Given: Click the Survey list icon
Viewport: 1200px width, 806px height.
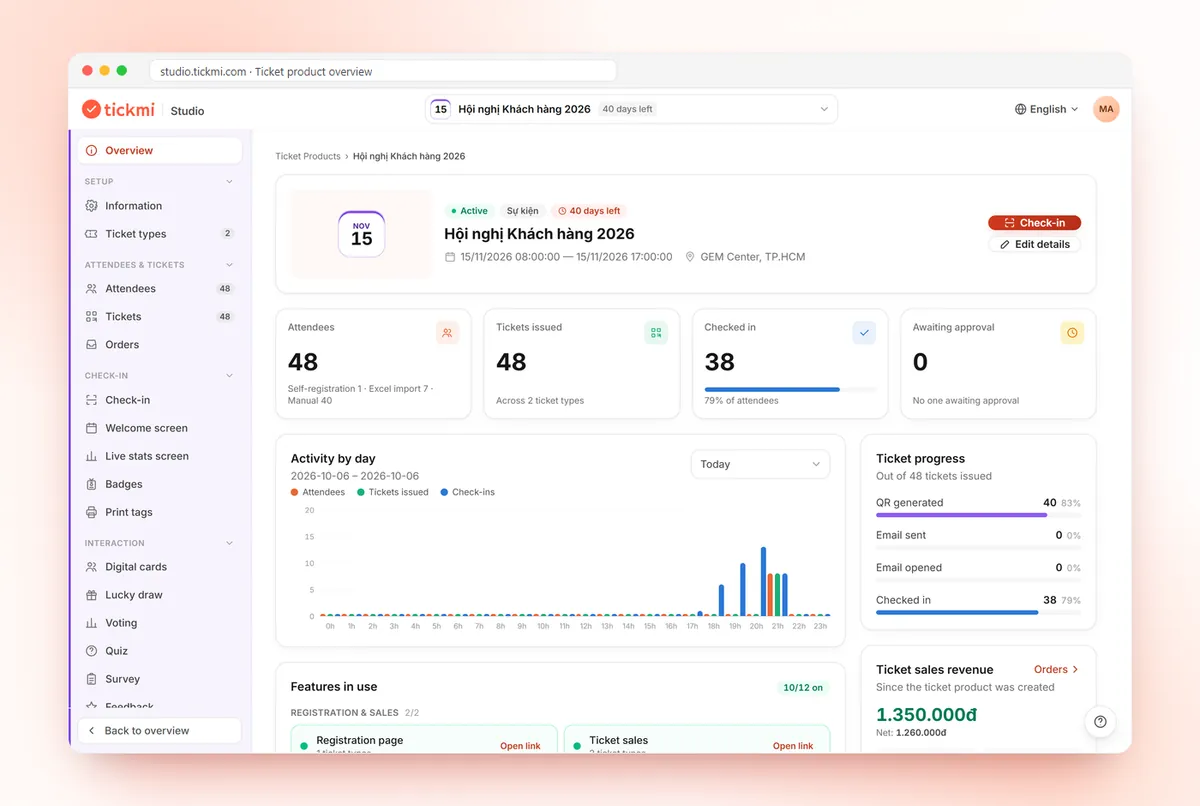Looking at the screenshot, I should [x=92, y=679].
